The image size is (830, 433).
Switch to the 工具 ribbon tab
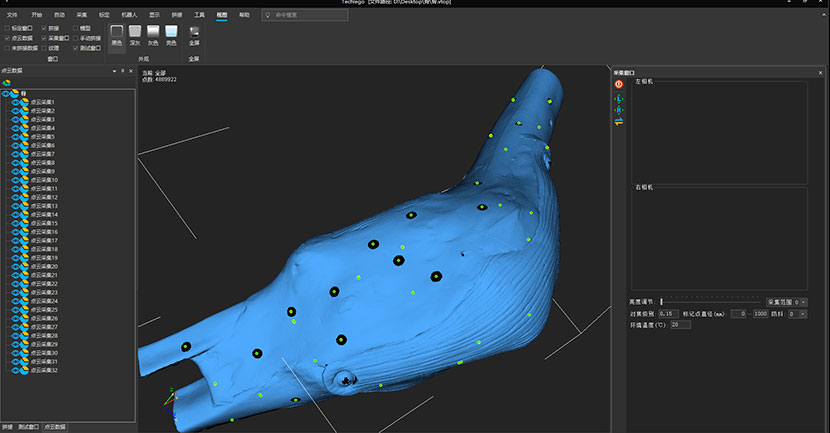coord(199,16)
